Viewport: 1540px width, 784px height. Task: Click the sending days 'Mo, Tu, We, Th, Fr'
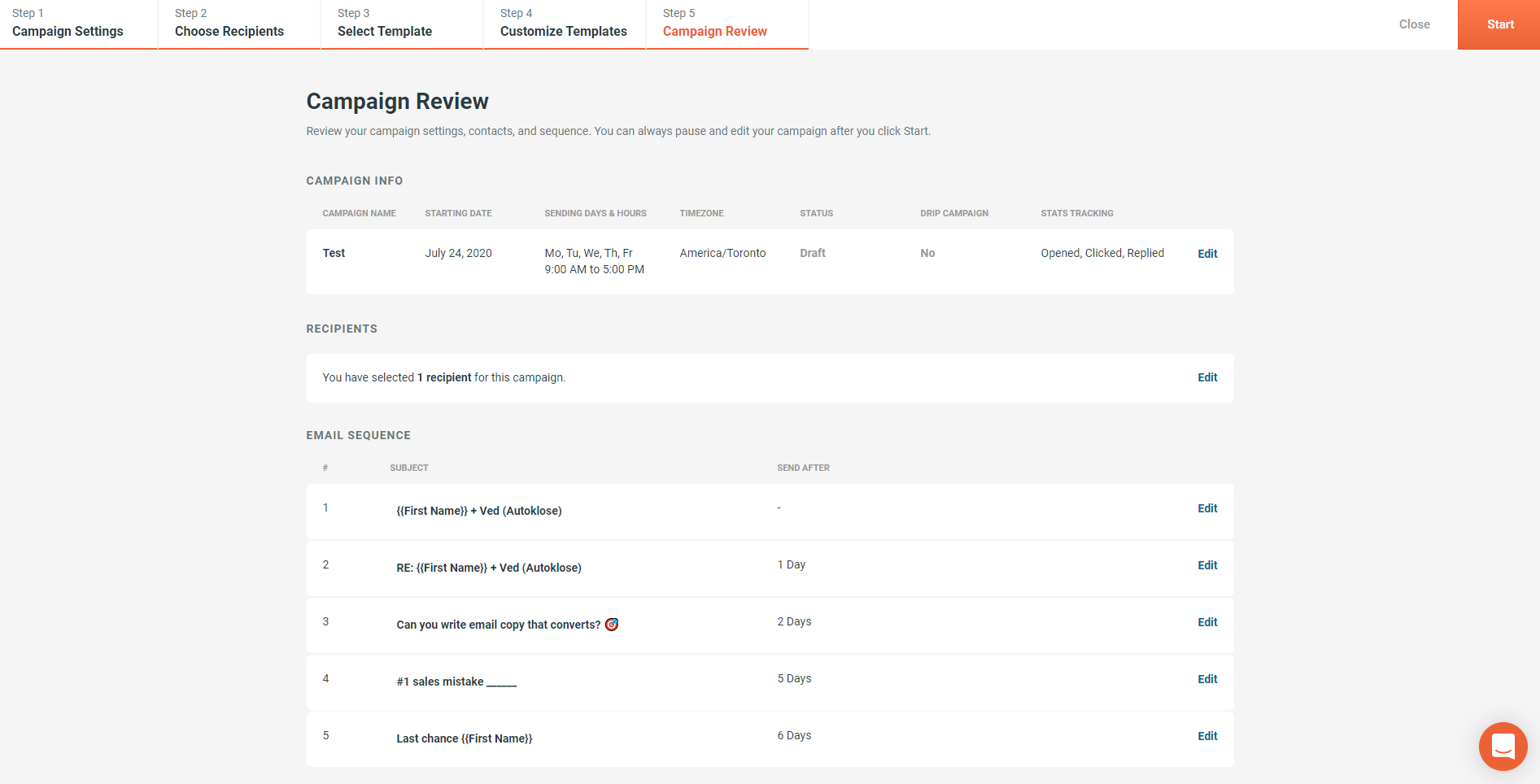pos(588,253)
